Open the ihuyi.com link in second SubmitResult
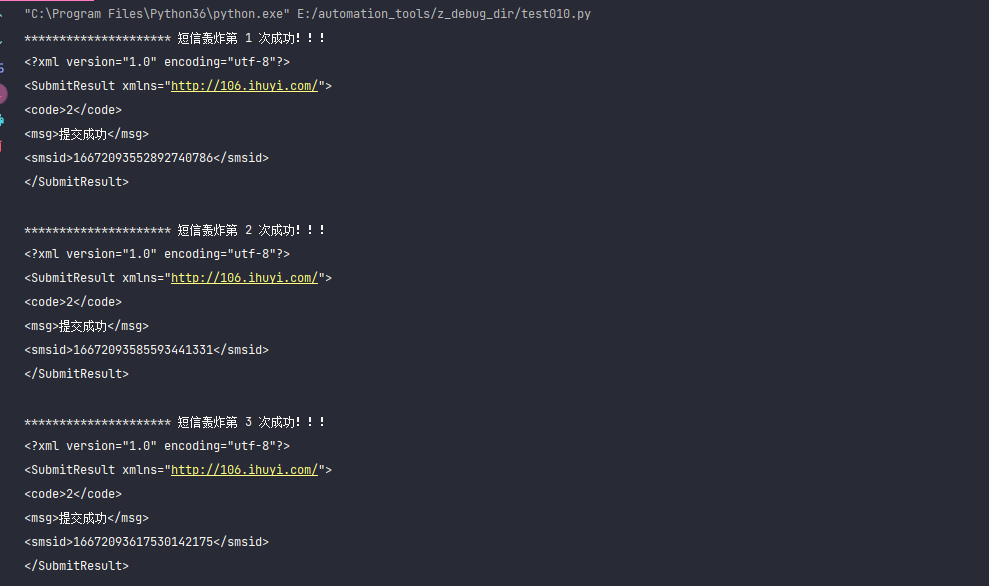Viewport: 989px width, 586px height. pos(245,278)
